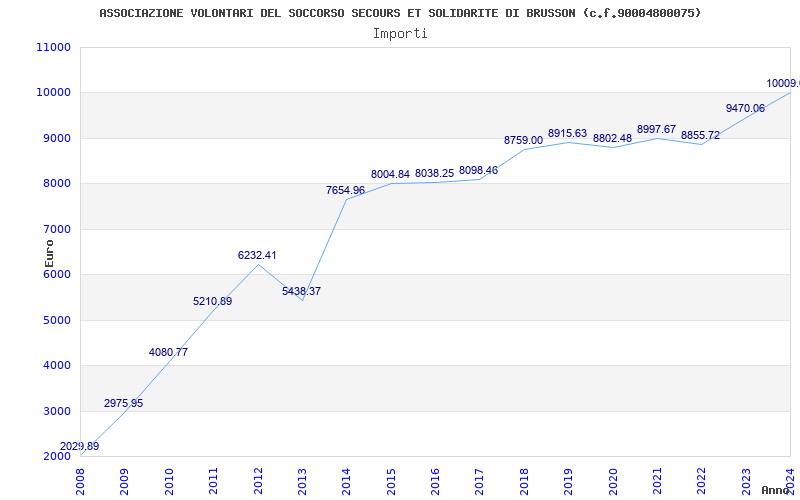Click the year 2016 axis tick label
800x500 pixels.
(436, 482)
